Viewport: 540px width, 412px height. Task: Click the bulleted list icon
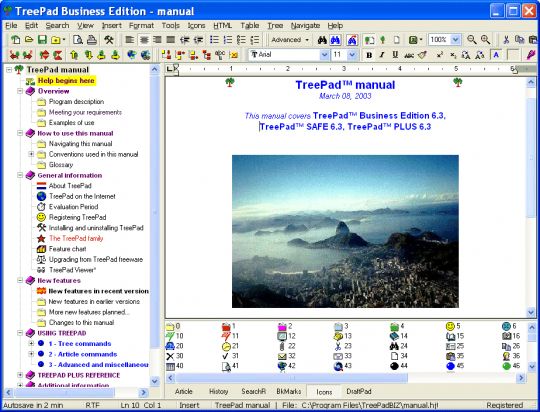click(x=214, y=40)
